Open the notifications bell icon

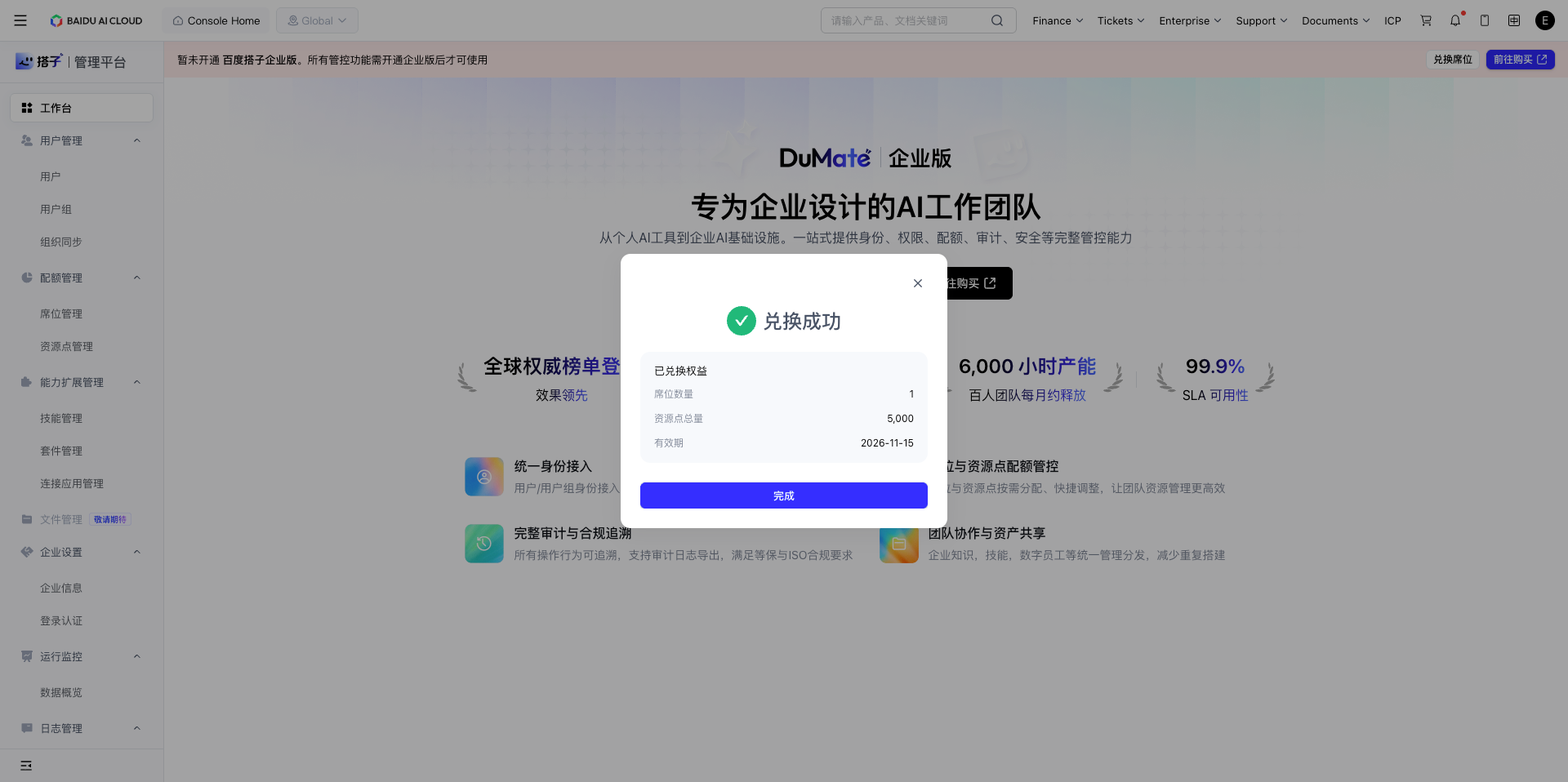coord(1455,20)
